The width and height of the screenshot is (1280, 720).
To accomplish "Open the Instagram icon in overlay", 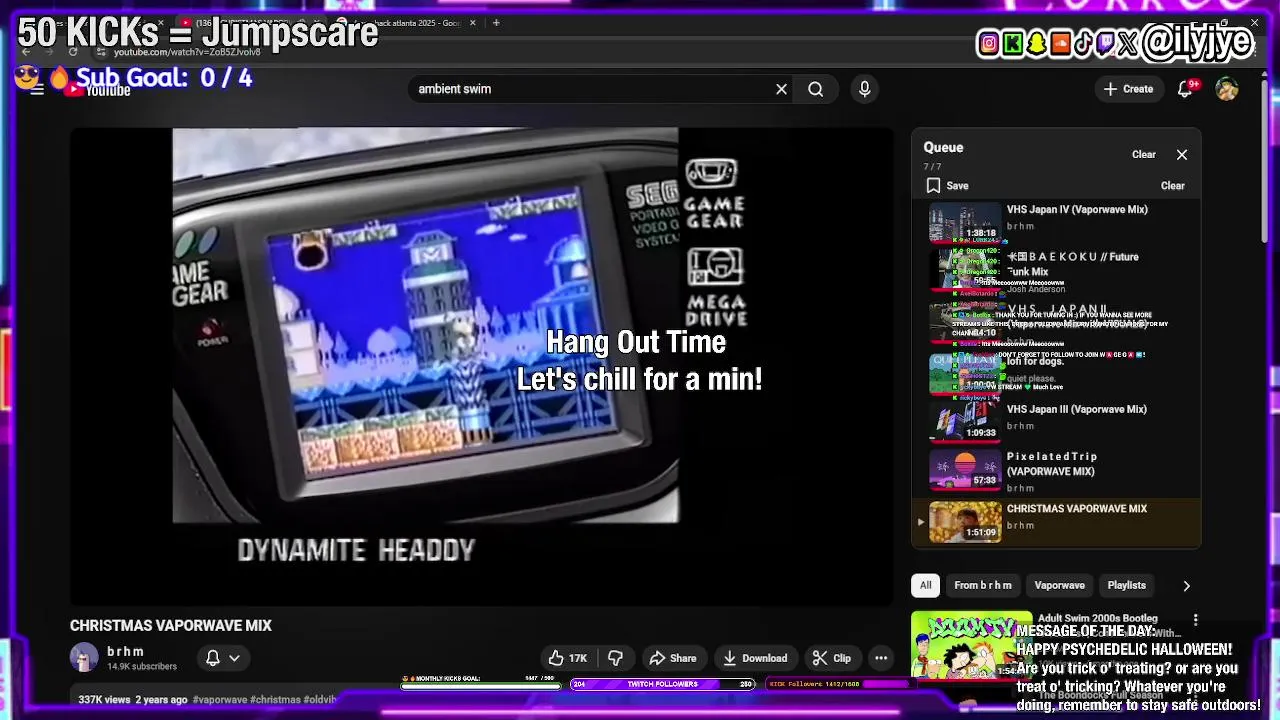I will click(989, 43).
